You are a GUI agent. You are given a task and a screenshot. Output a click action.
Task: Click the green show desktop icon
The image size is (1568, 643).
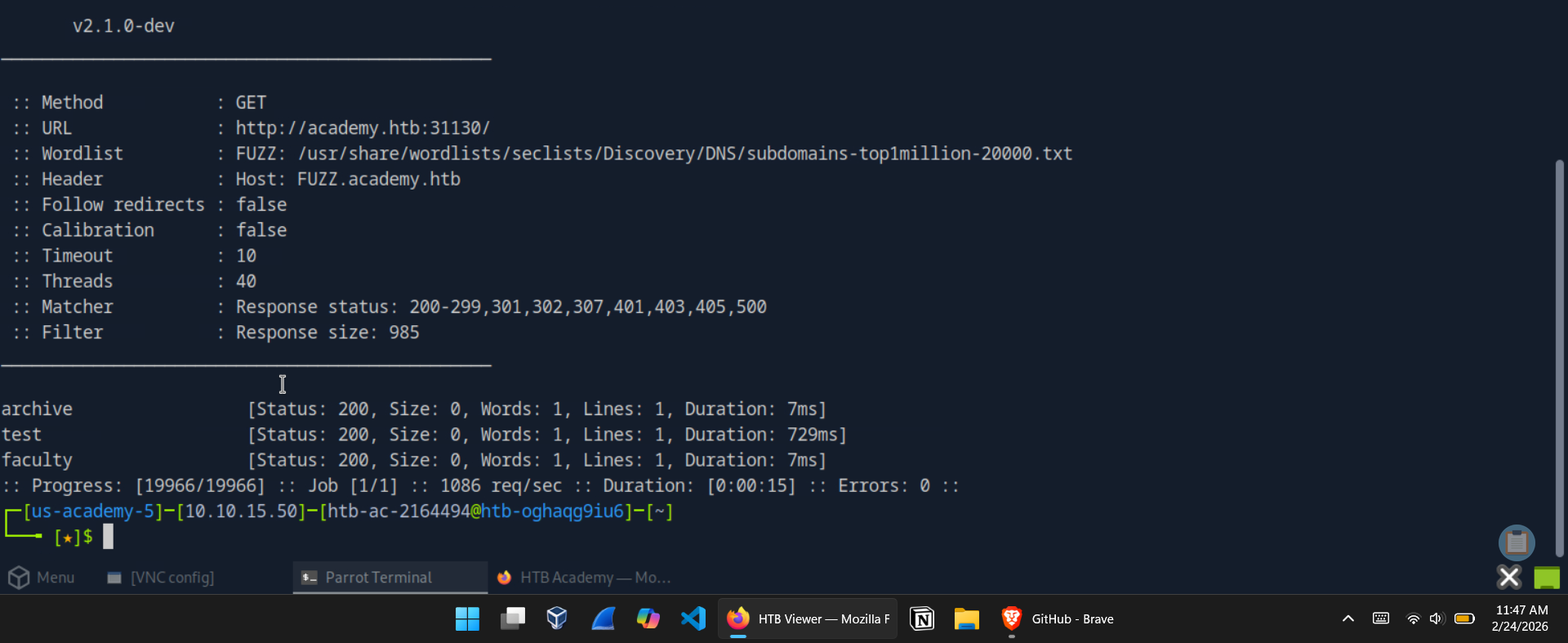coord(1547,578)
